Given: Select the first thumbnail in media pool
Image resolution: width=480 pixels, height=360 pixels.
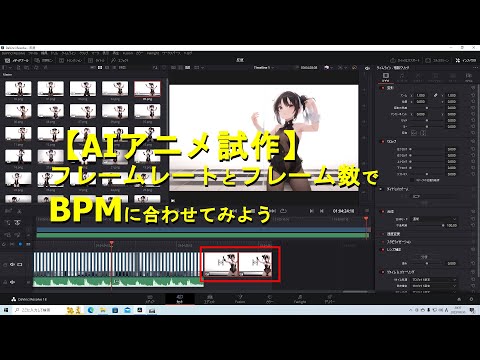Looking at the screenshot, I should tap(18, 89).
